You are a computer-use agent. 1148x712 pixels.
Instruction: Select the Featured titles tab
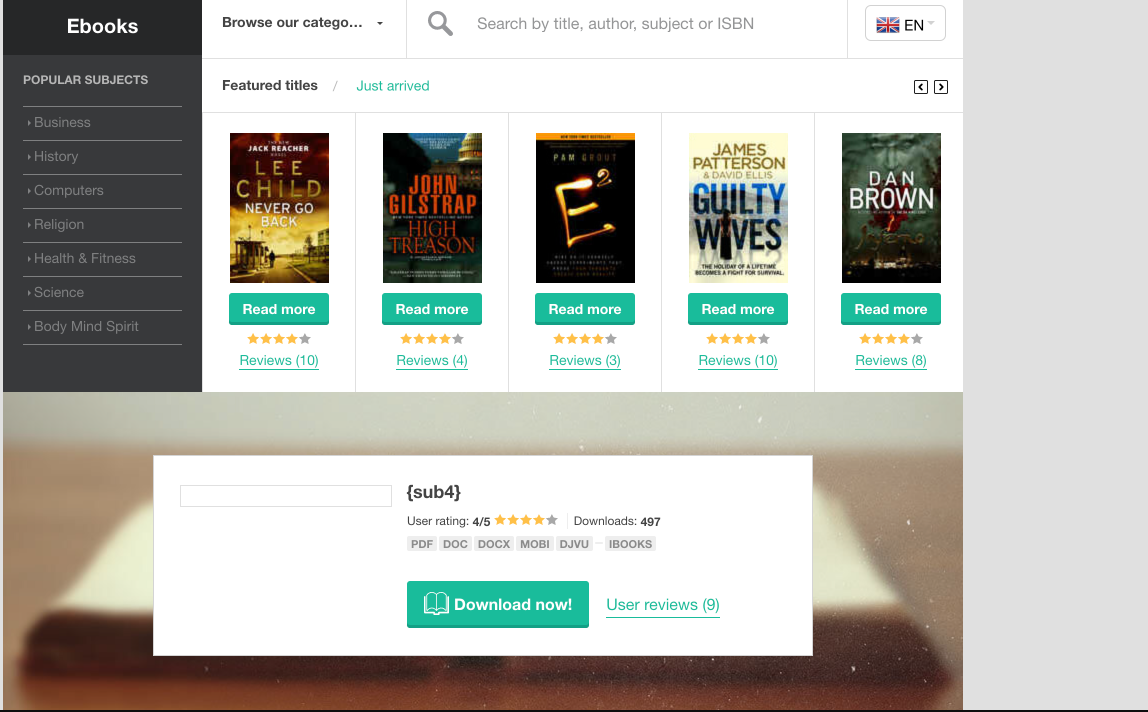tap(269, 86)
